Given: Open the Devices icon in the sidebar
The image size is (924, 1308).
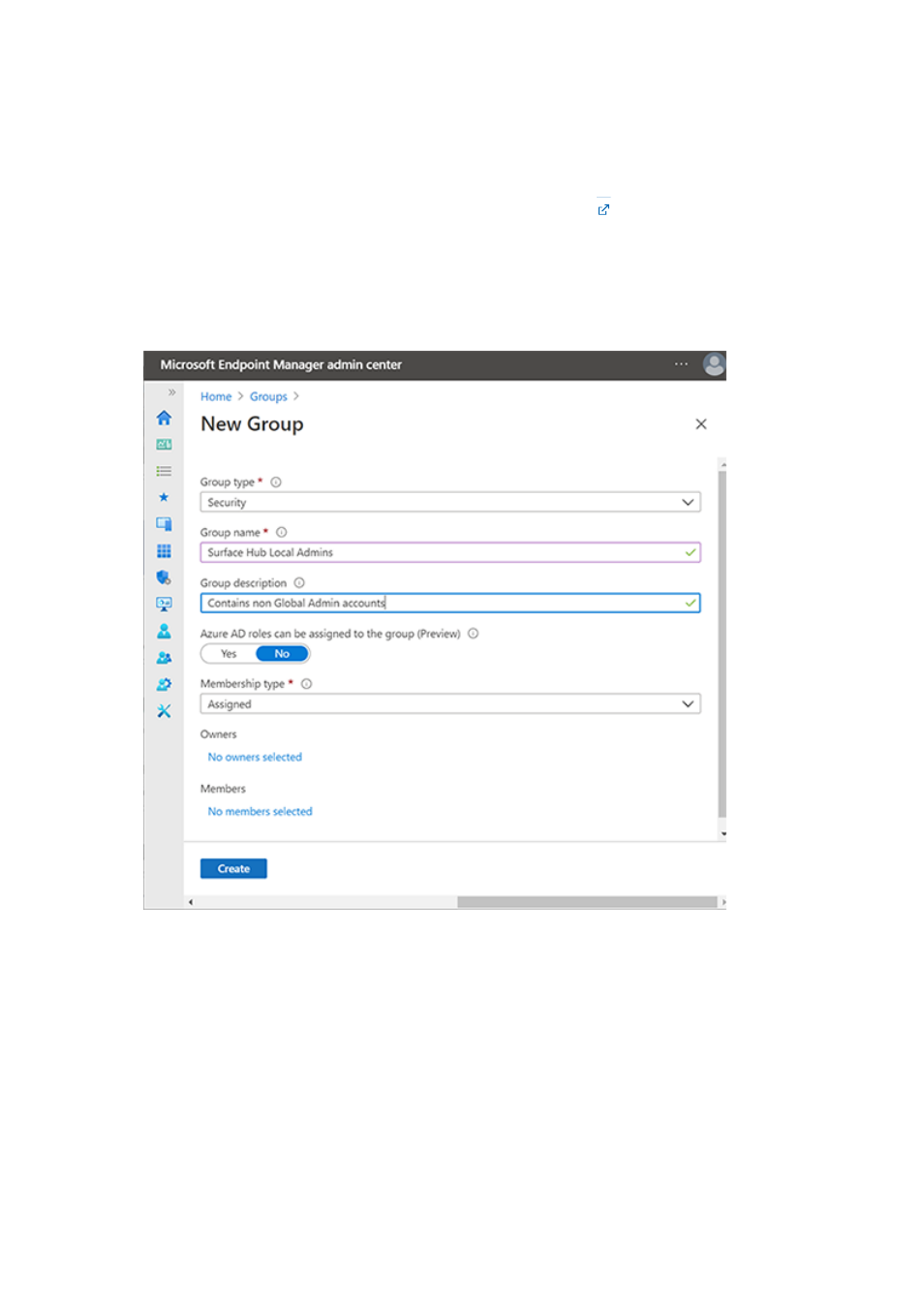Looking at the screenshot, I should [x=164, y=524].
